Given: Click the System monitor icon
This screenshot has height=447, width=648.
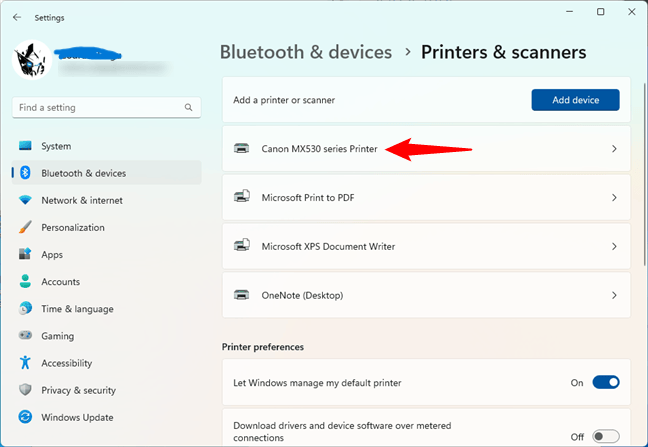Looking at the screenshot, I should pyautogui.click(x=25, y=146).
